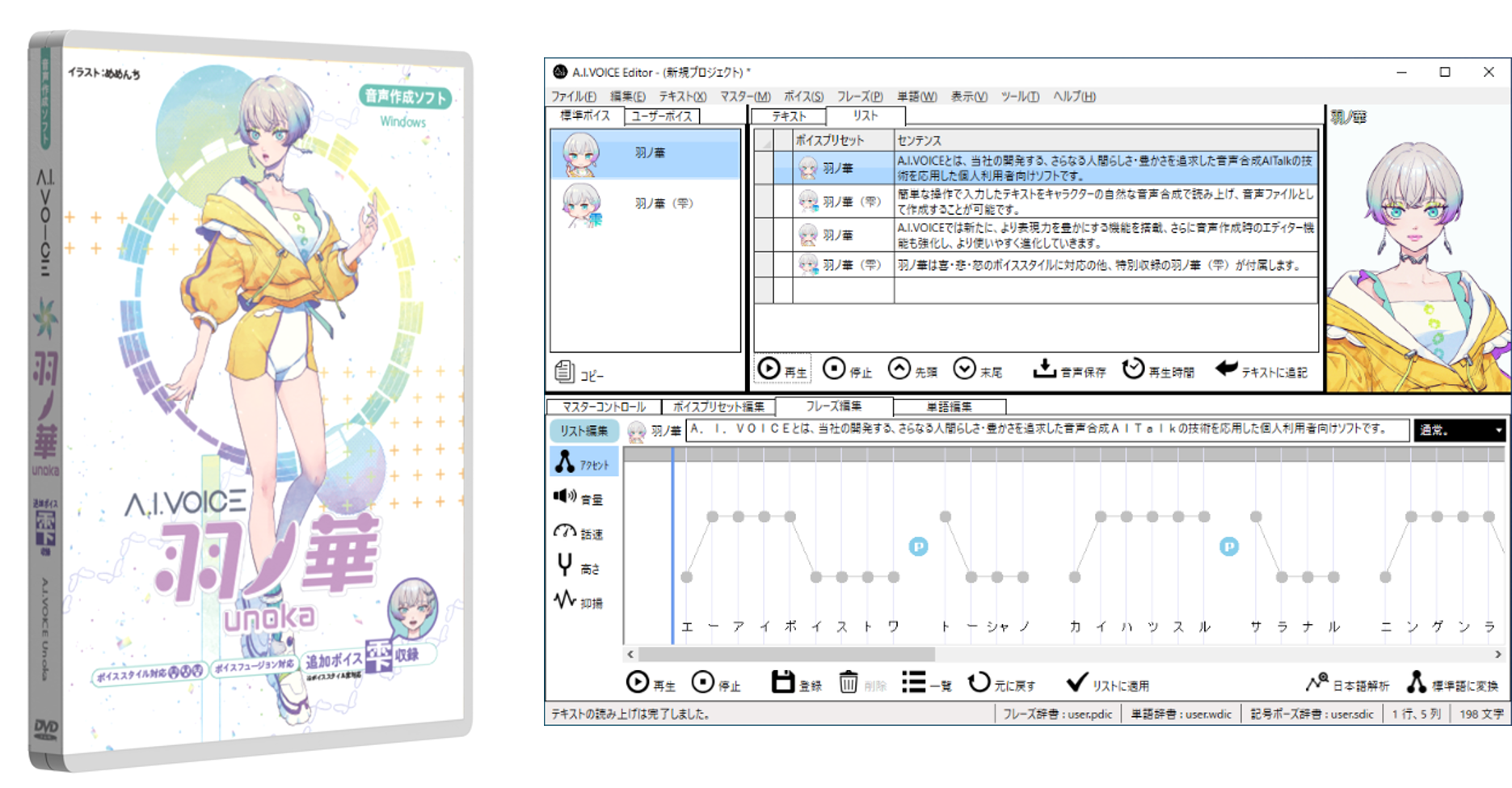1512x788 pixels.
Task: Open the 編集(E) menu
Action: pyautogui.click(x=627, y=96)
